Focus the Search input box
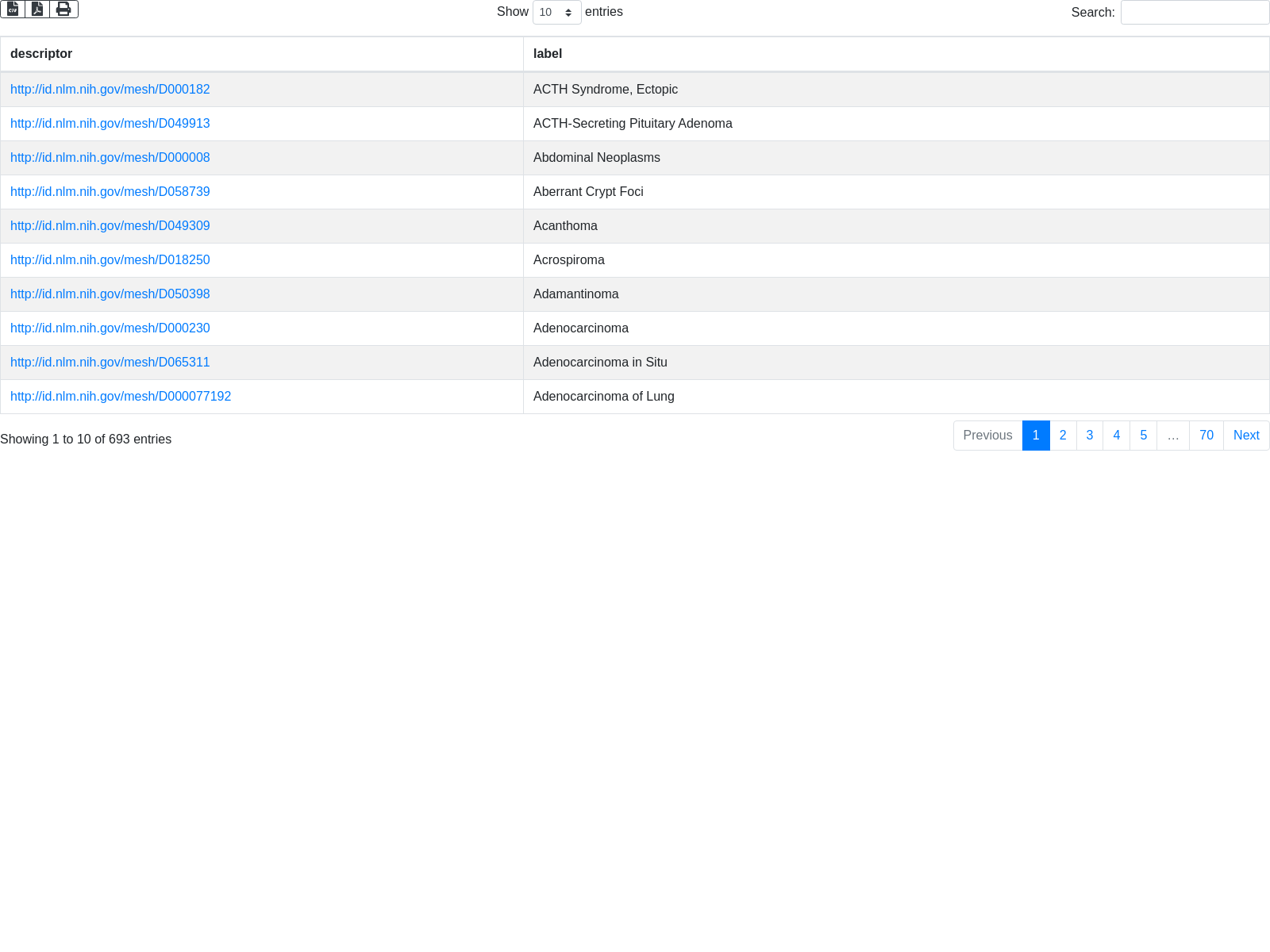 coord(1195,12)
